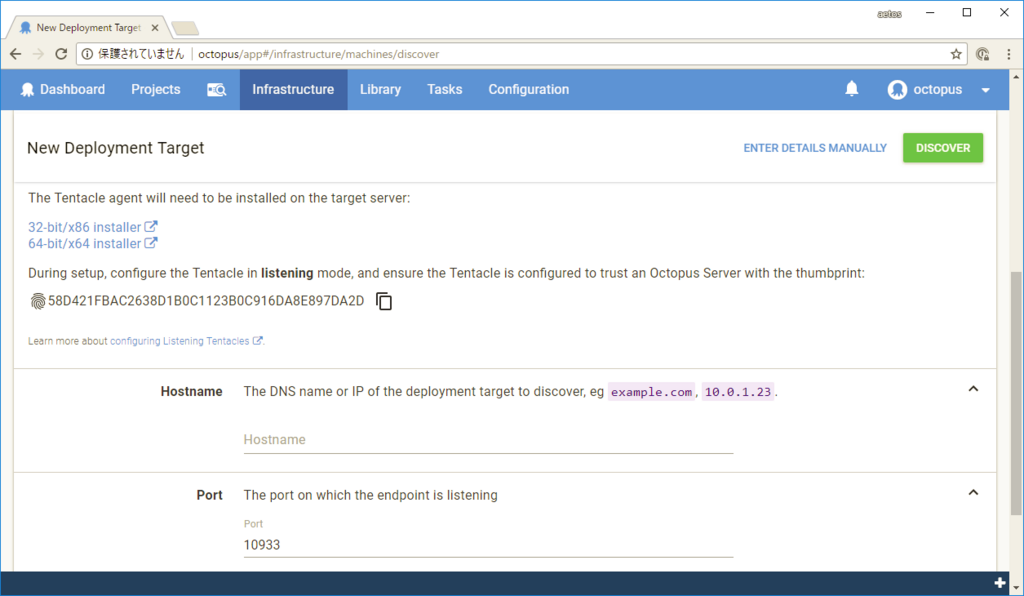Click the bold Port section label
Image resolution: width=1024 pixels, height=596 pixels.
tap(210, 495)
